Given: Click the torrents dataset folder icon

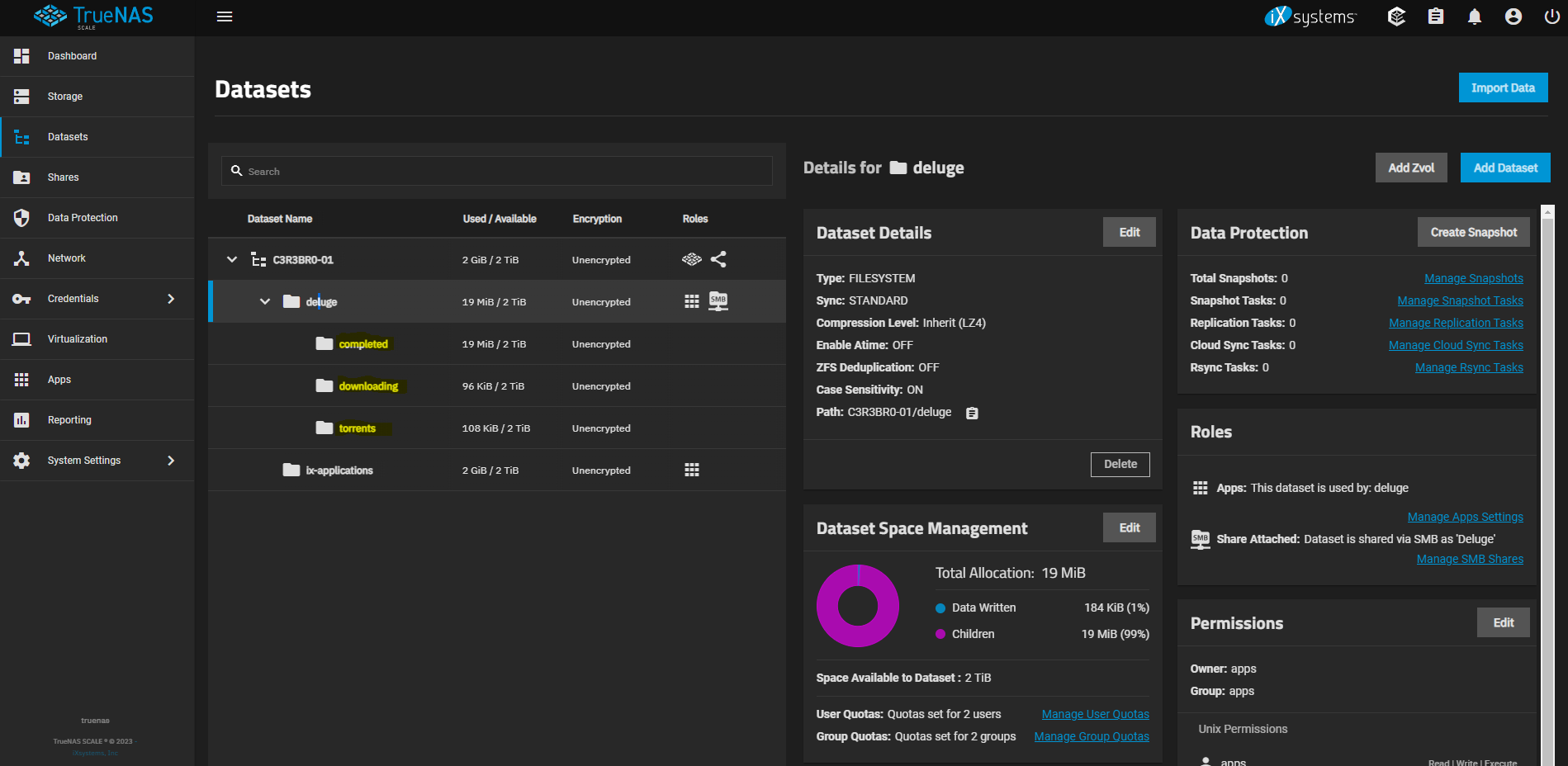Looking at the screenshot, I should point(324,428).
